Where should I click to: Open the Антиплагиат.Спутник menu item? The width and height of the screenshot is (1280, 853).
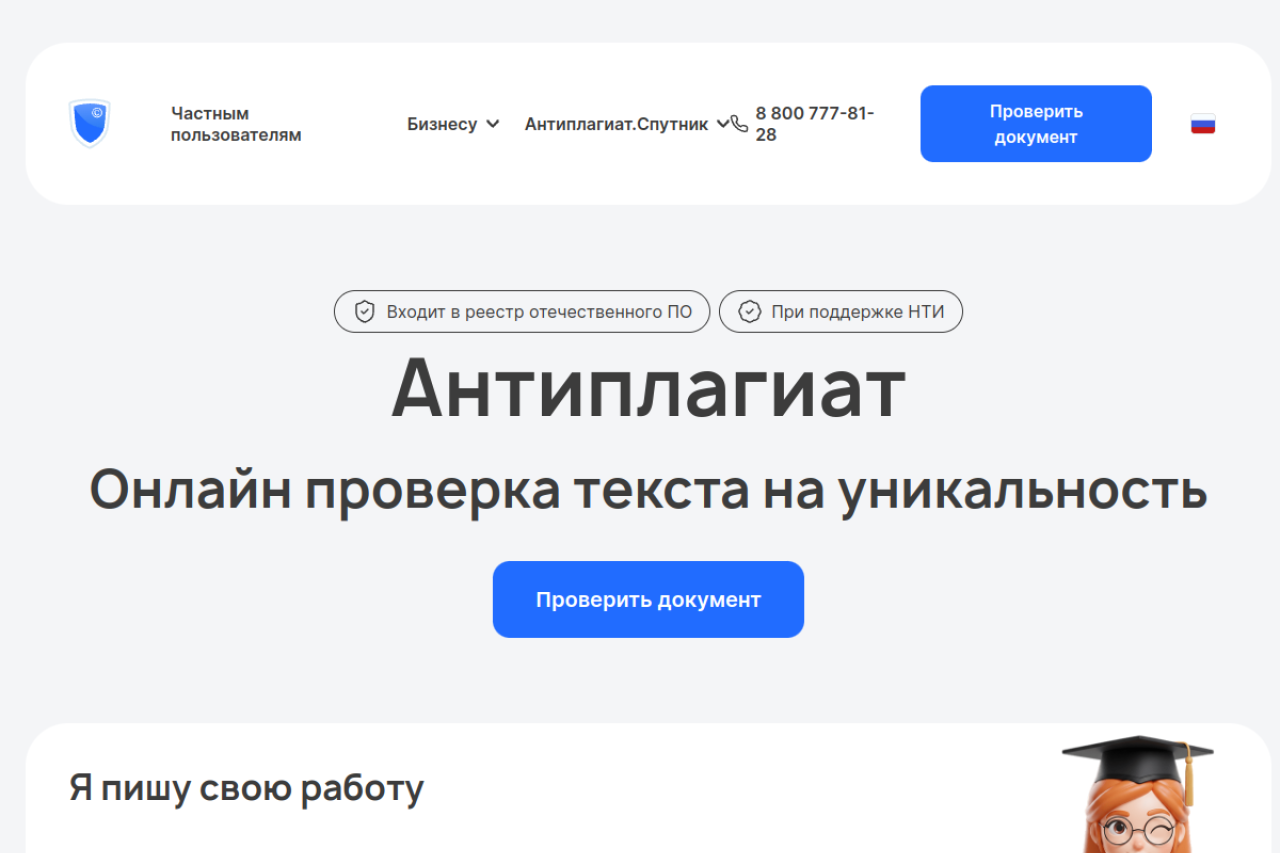616,124
